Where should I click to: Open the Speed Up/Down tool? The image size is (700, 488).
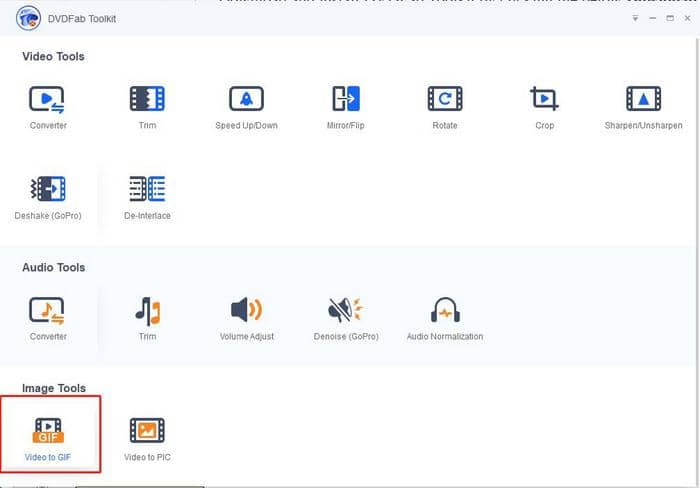click(x=246, y=100)
